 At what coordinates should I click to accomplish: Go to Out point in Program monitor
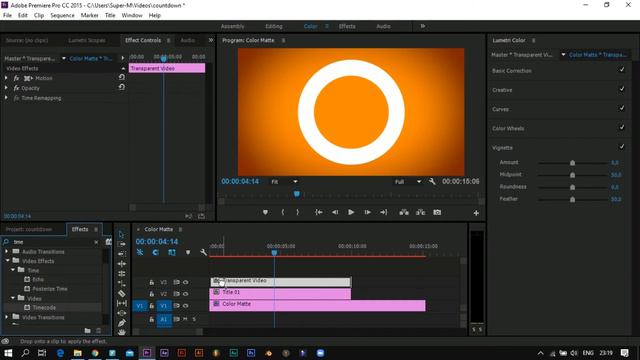pos(384,212)
